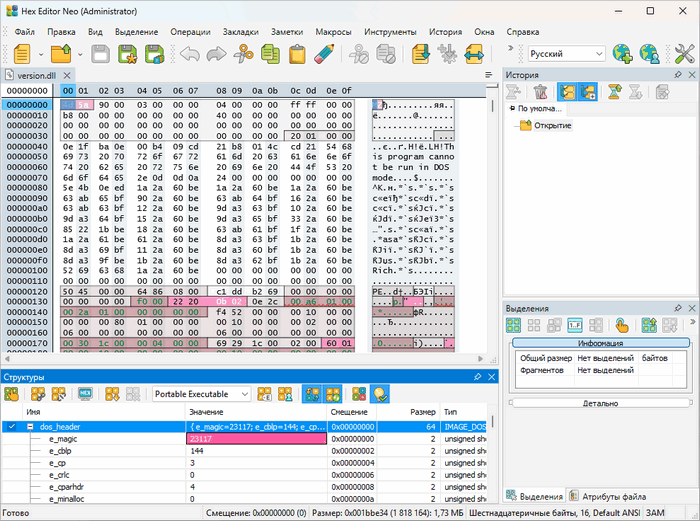
Task: Click the Paste clipboard icon
Action: (x=296, y=54)
